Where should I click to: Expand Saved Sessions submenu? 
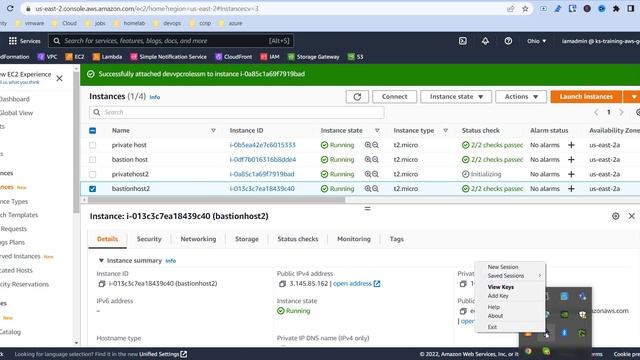tap(510, 276)
